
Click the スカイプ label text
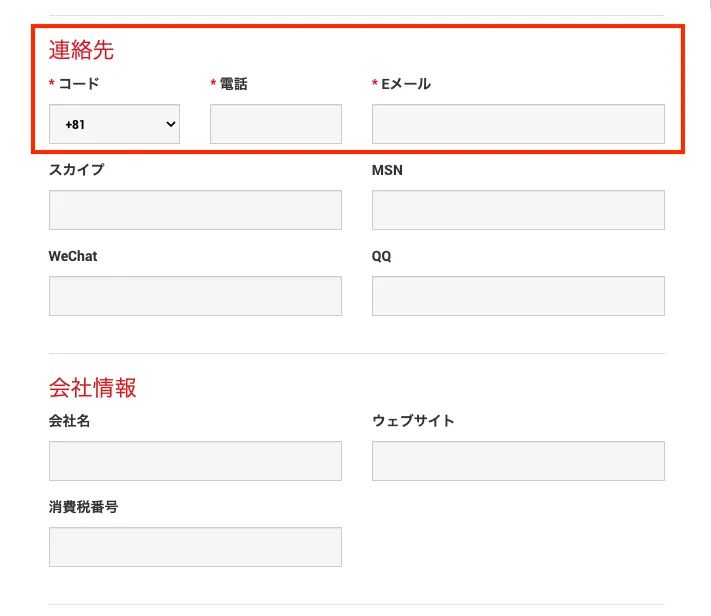tap(77, 170)
